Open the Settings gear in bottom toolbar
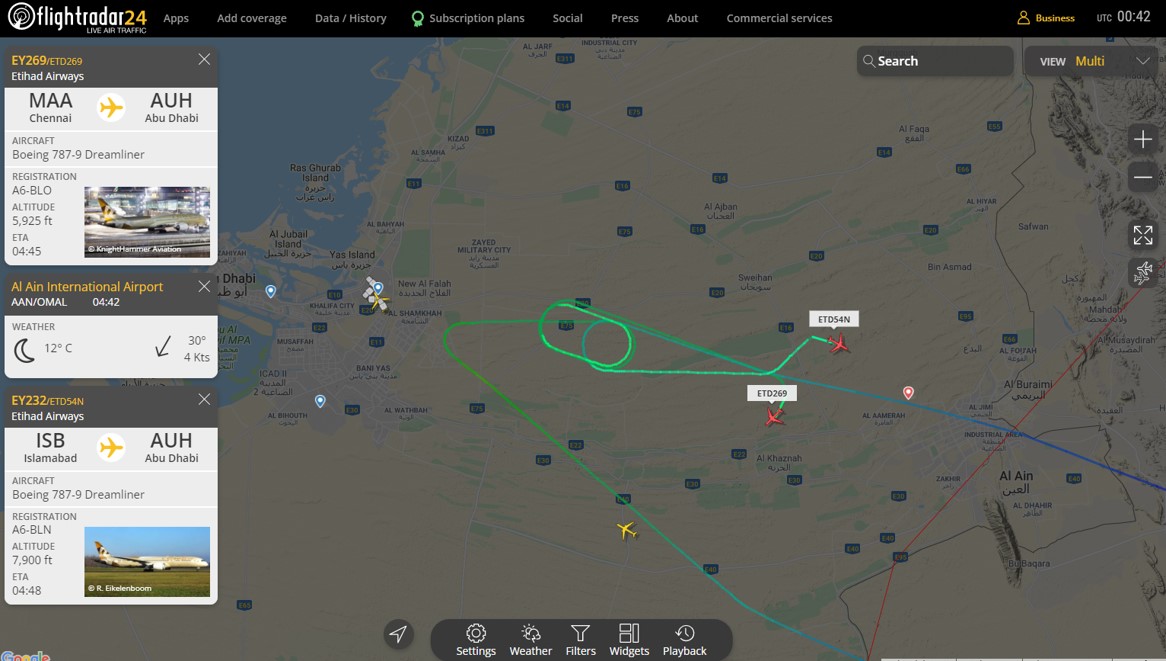 tap(476, 640)
